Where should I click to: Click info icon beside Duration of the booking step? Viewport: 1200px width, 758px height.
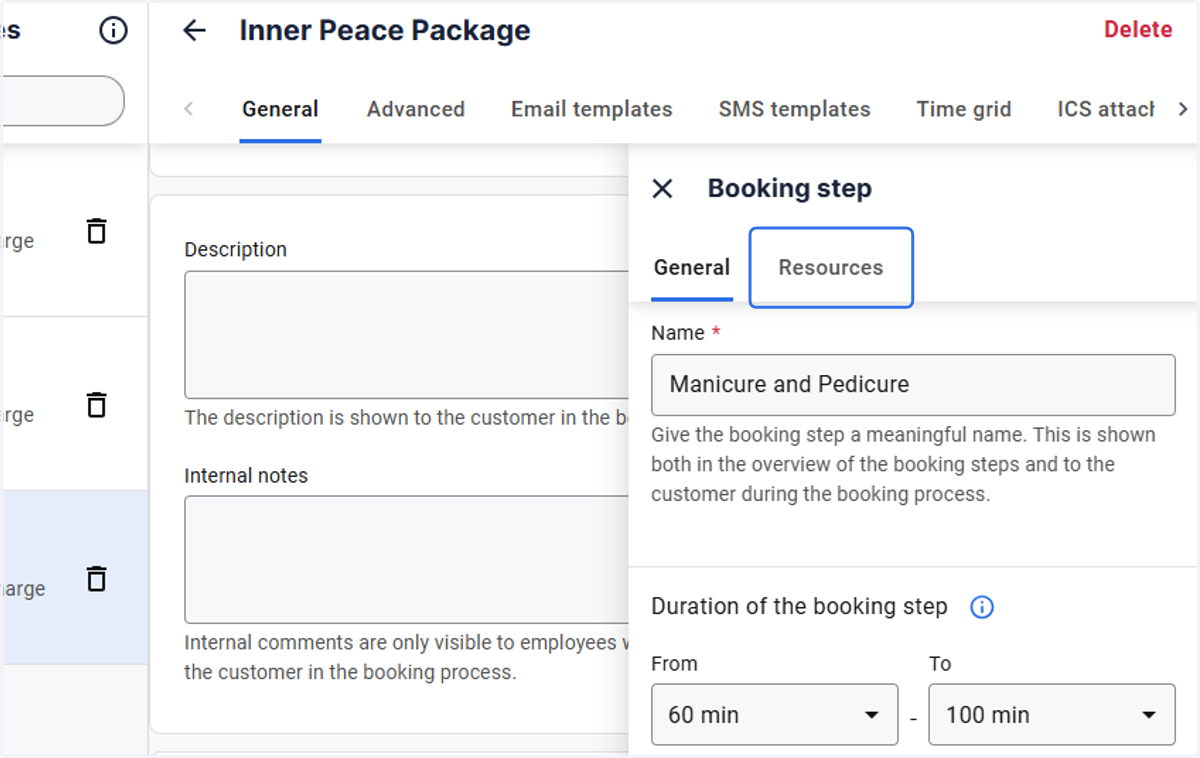click(982, 607)
